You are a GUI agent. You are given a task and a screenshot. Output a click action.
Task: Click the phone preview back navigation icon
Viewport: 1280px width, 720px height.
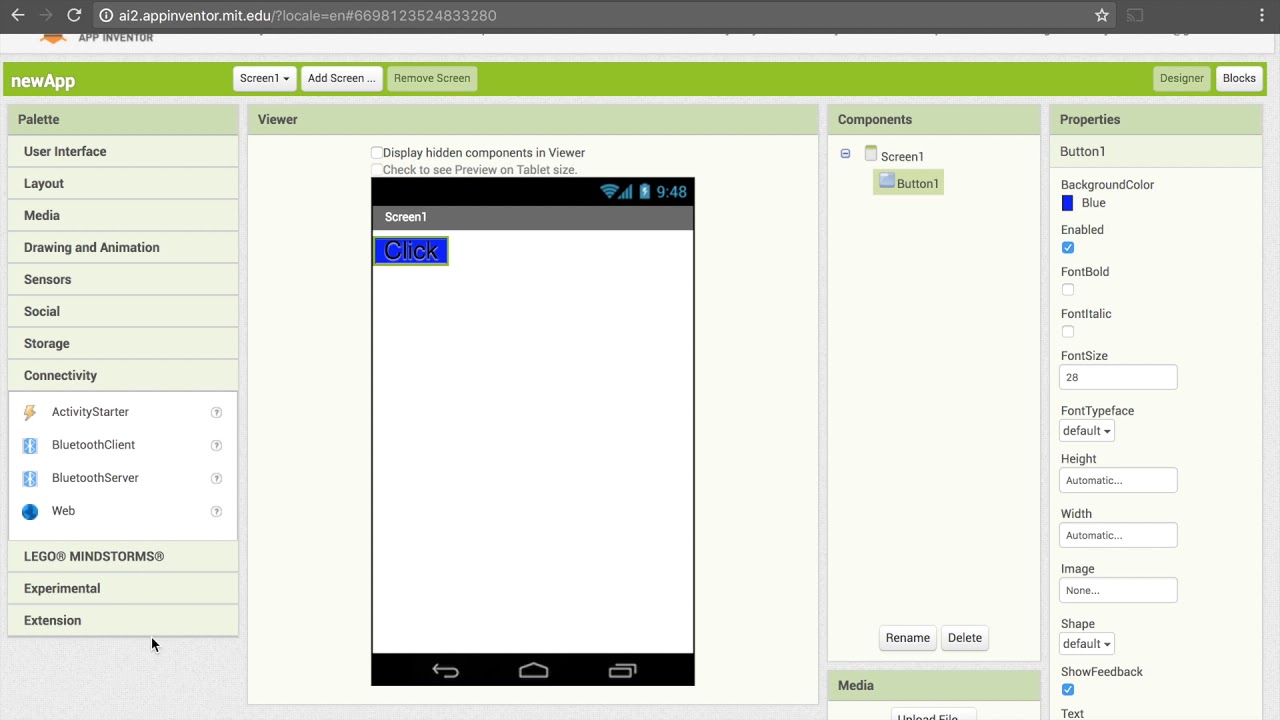445,670
